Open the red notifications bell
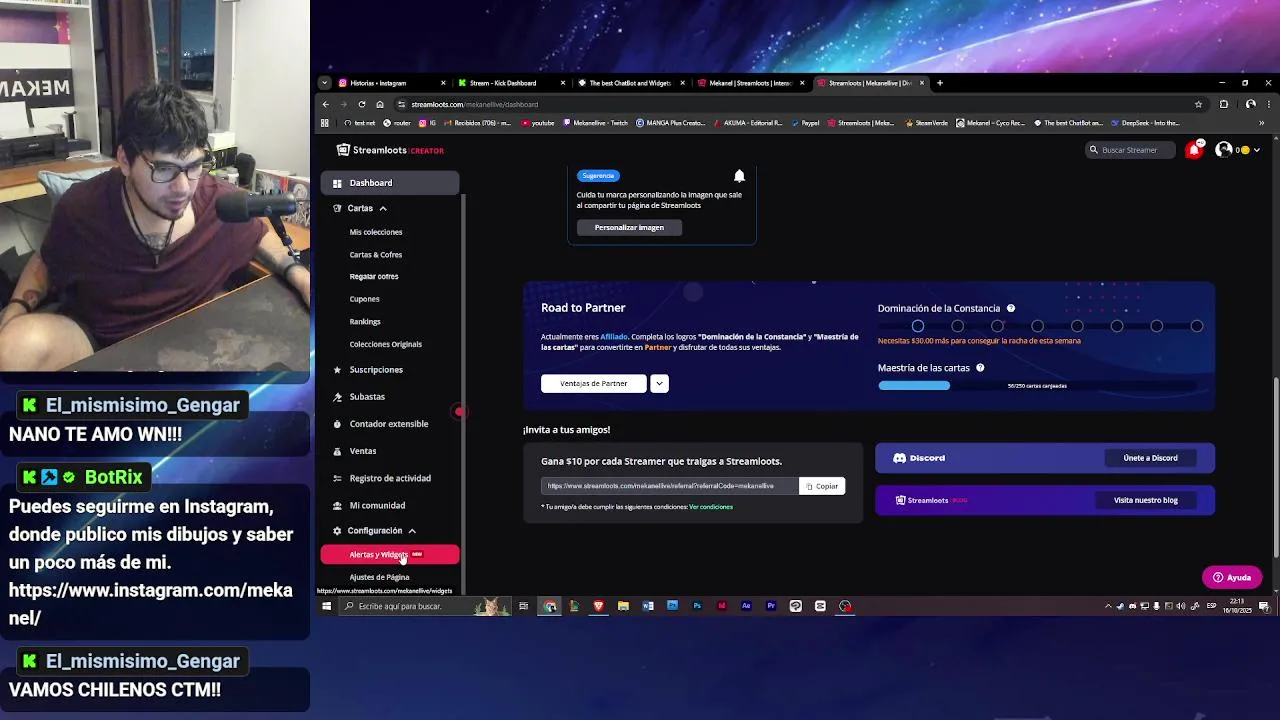The width and height of the screenshot is (1280, 720). tap(1193, 150)
